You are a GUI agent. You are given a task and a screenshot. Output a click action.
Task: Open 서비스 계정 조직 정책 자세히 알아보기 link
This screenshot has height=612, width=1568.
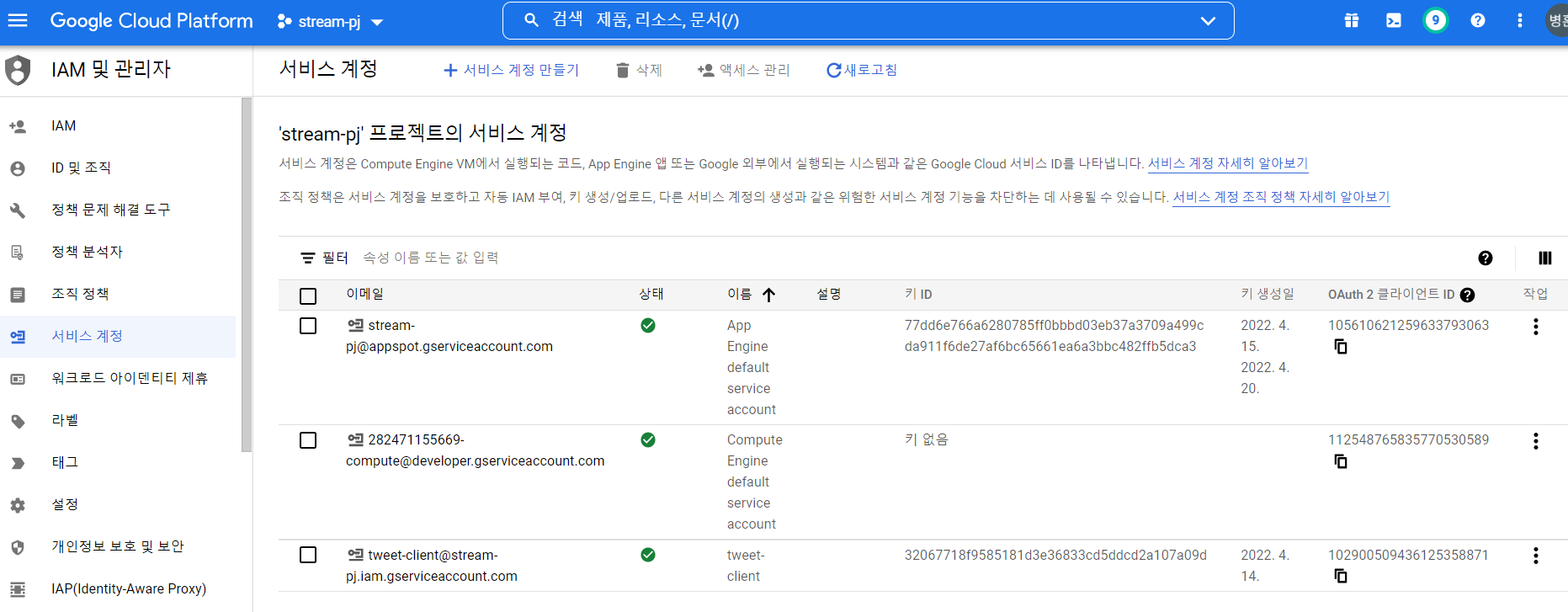tap(1281, 197)
